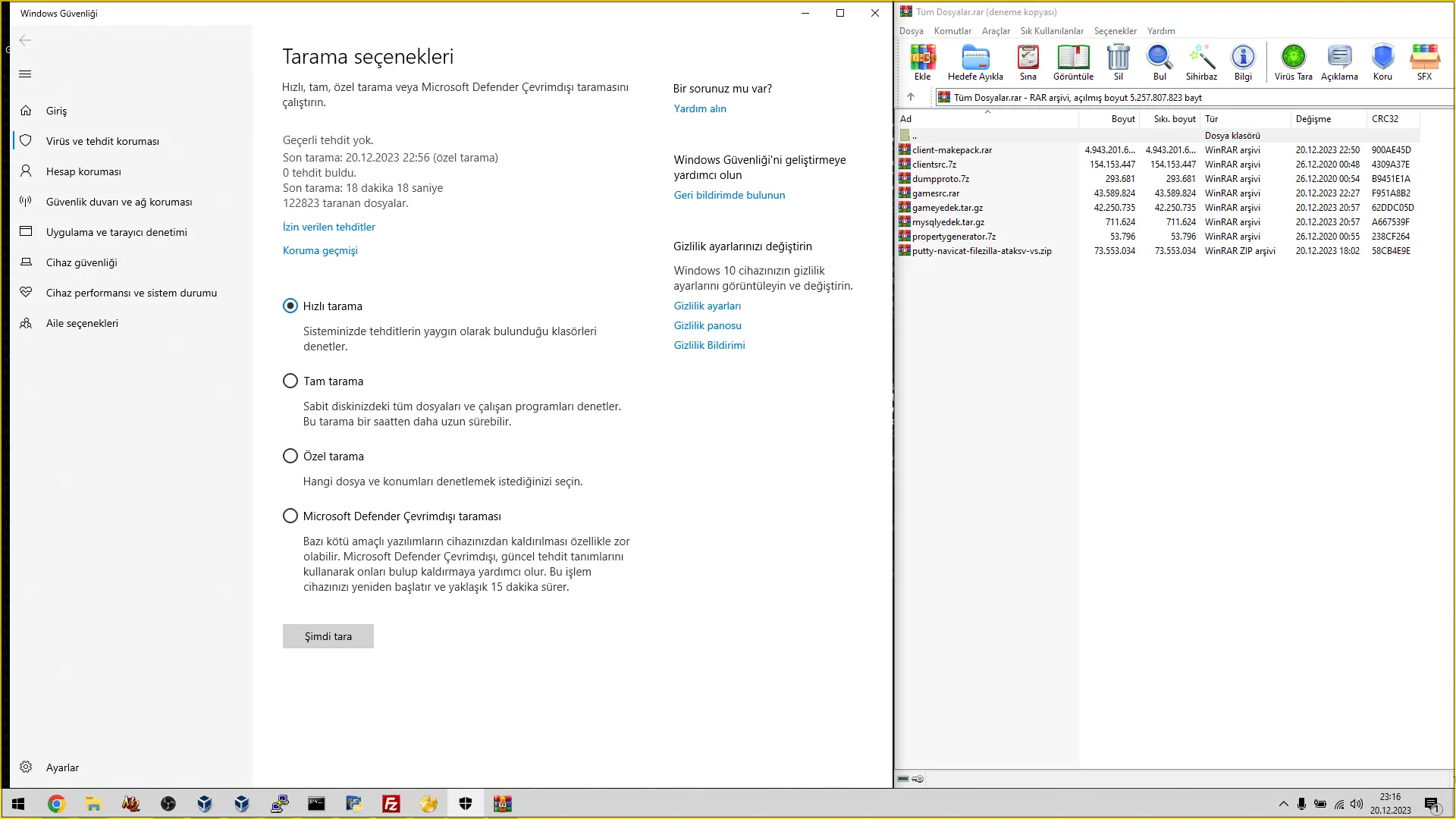Open the Bul find tool in WinRAR

1159,62
